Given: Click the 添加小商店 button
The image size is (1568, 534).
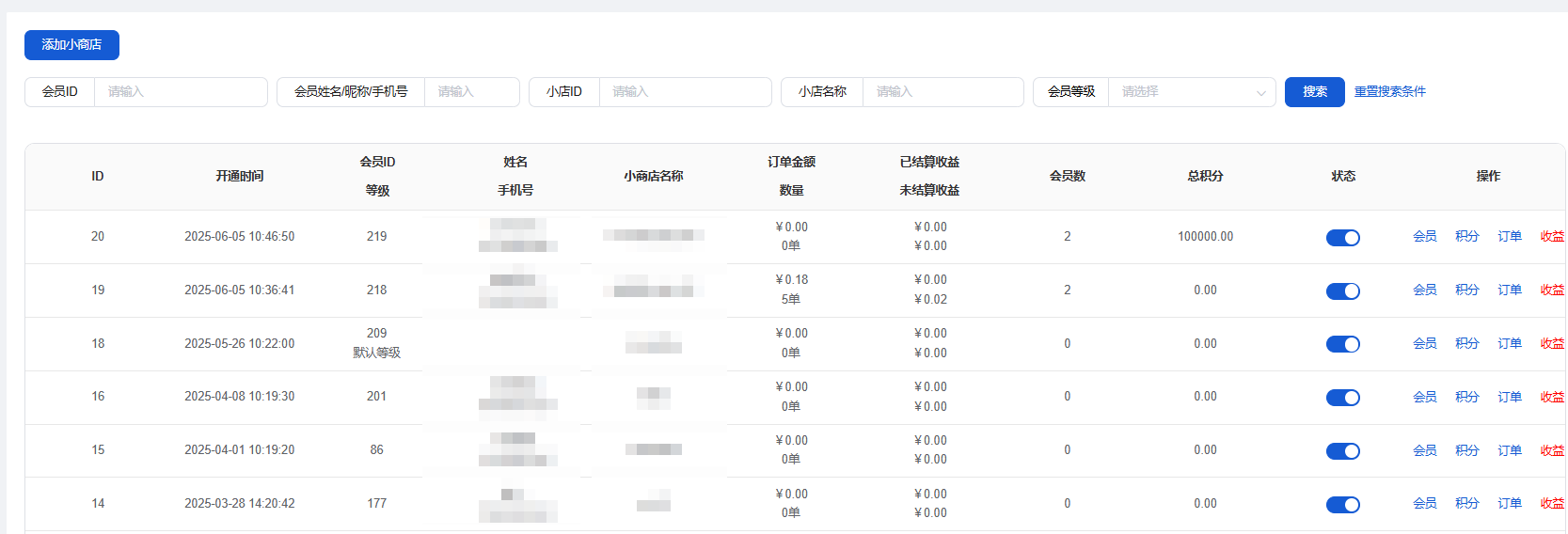Looking at the screenshot, I should pyautogui.click(x=71, y=45).
